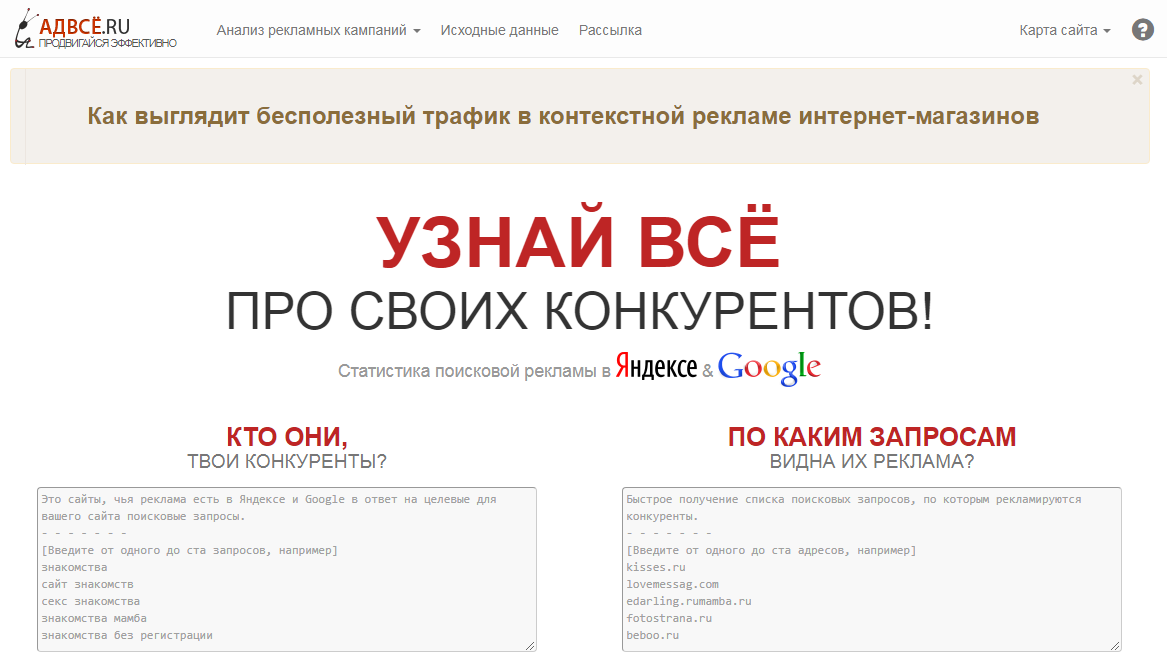Viewport: 1167px width, 667px height.
Task: Expand the Карта сайта dropdown
Action: click(x=1063, y=31)
